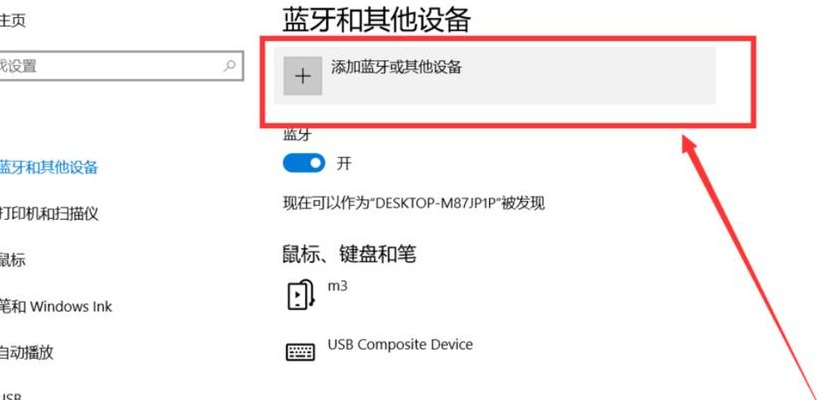
Task: Focus the 查找设置 search field
Action: coord(121,66)
